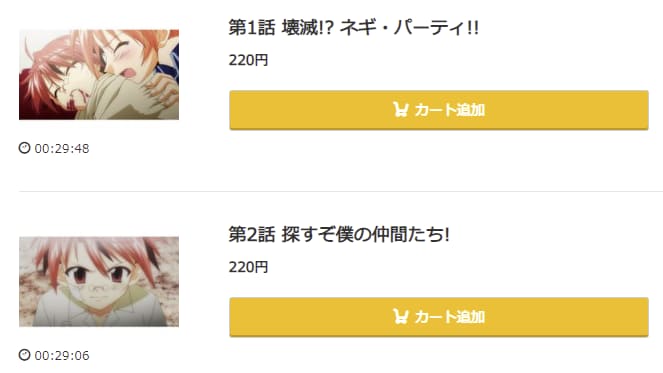This screenshot has height=373, width=663.
Task: Click the 220円 price under episode 1
Action: point(248,60)
